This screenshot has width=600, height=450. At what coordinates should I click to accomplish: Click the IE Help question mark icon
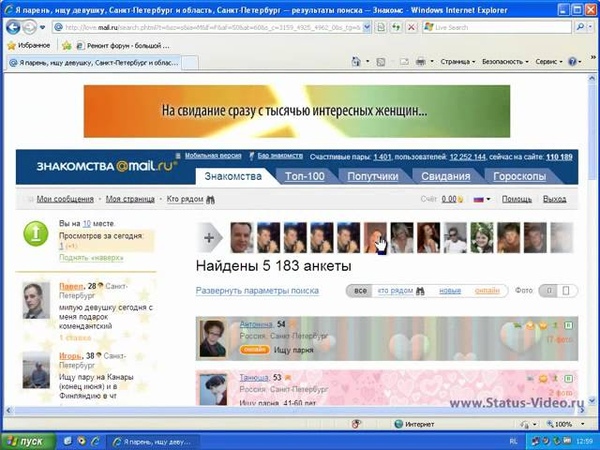[572, 61]
